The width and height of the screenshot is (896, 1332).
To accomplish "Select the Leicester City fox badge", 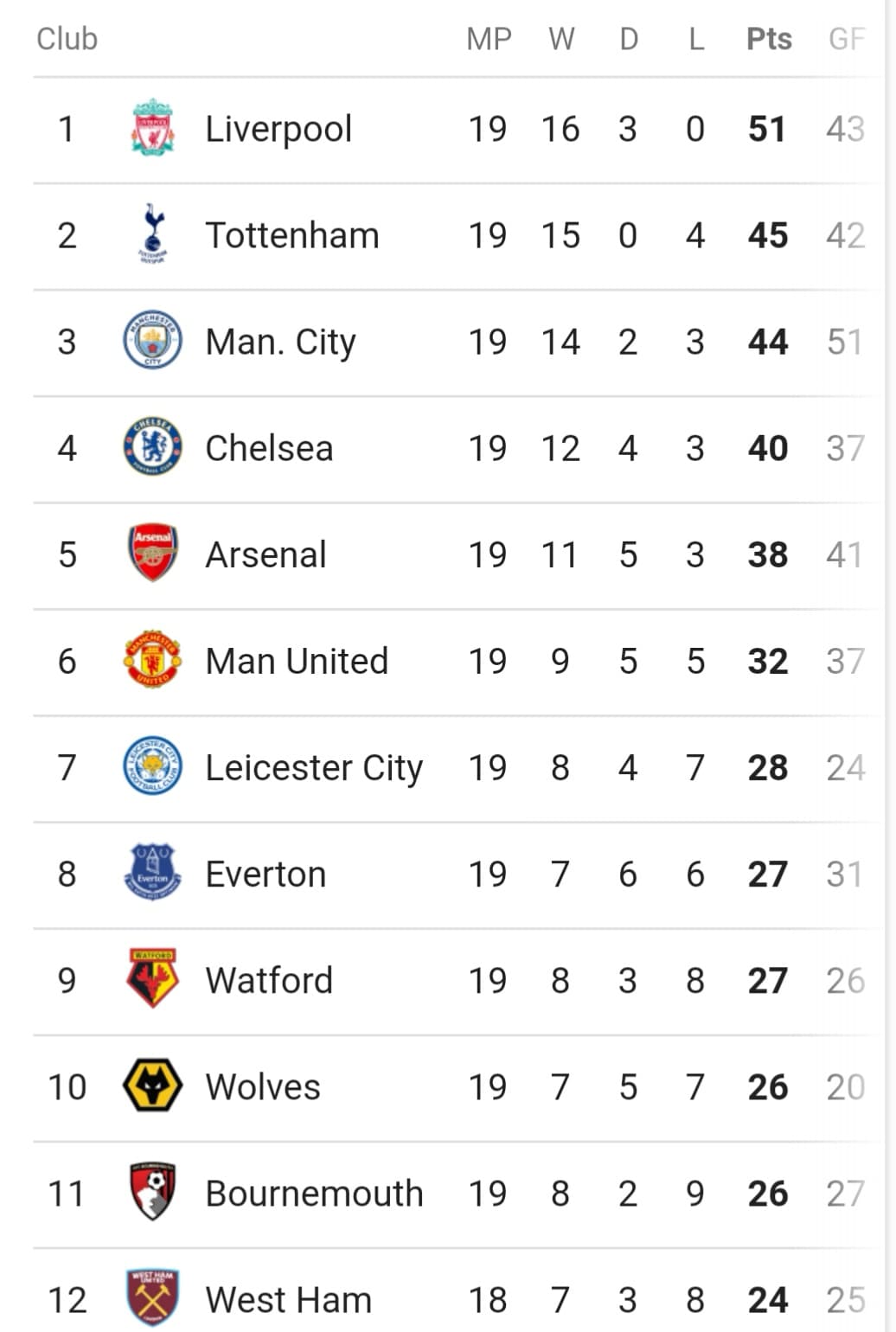I will (153, 766).
